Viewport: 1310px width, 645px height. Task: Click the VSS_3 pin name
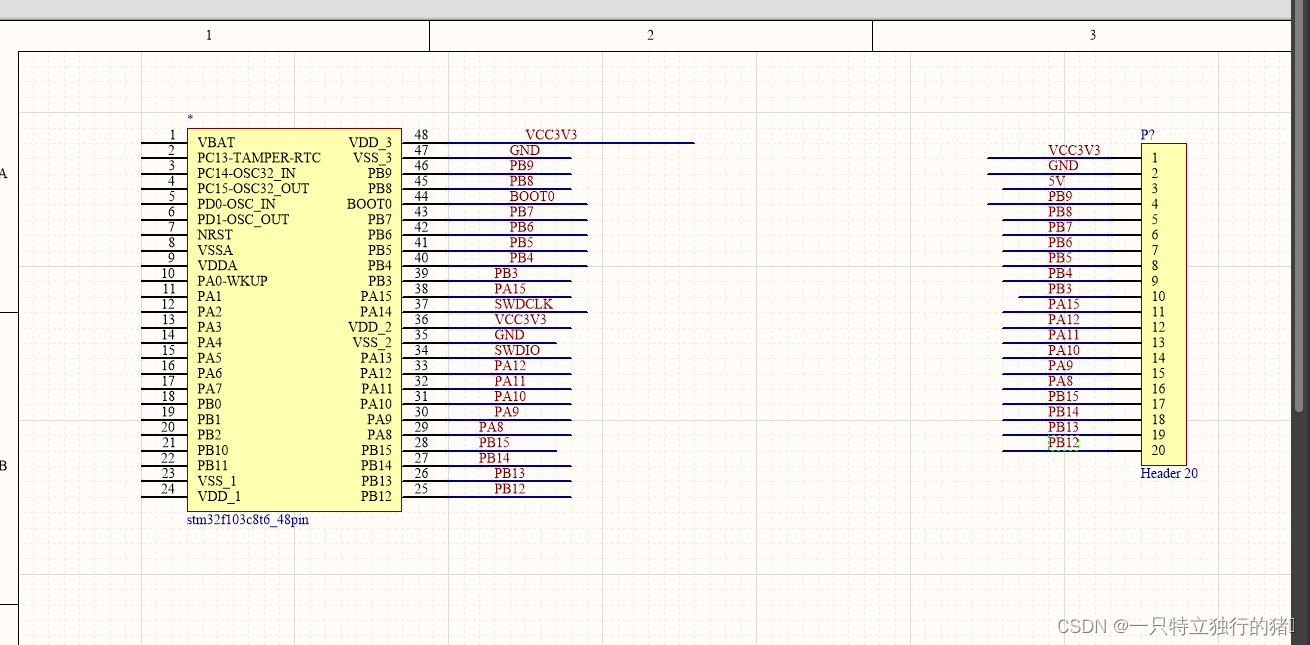click(x=372, y=158)
